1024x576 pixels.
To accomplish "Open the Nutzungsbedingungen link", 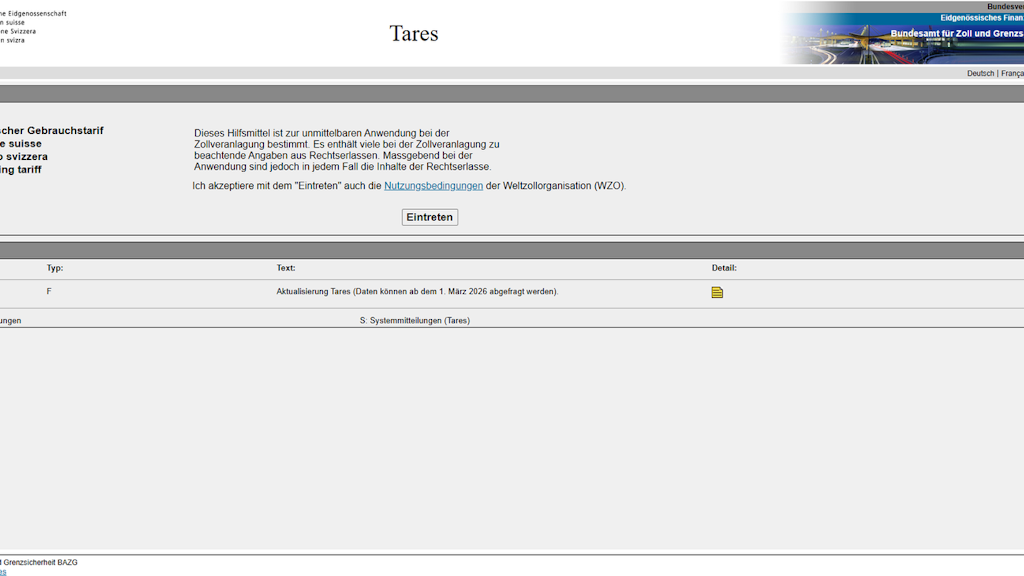I will pos(432,185).
